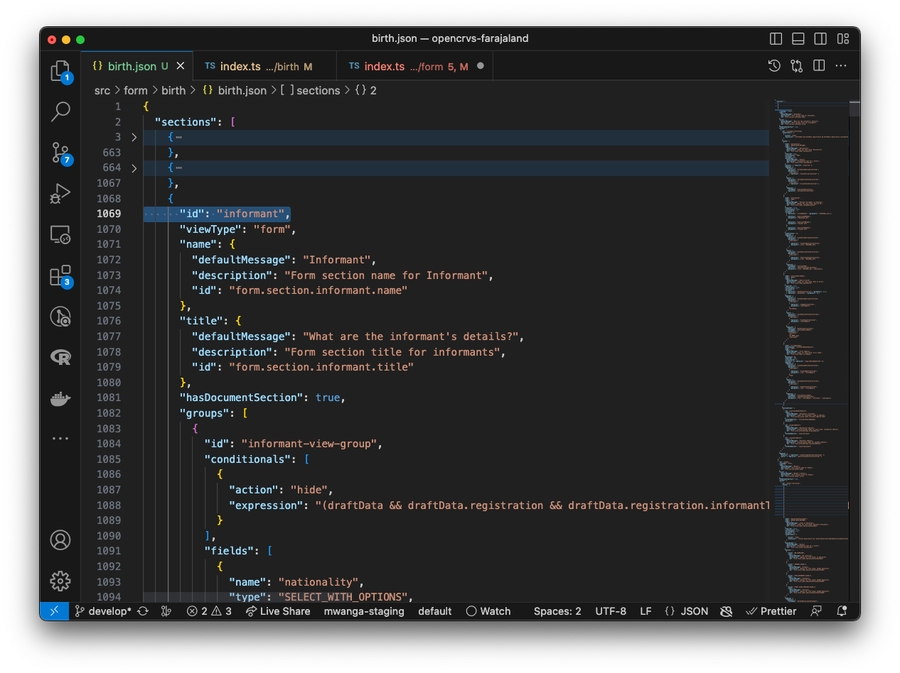Open the Run and Debug view
Screen dimensions: 900x673
[x=60, y=193]
